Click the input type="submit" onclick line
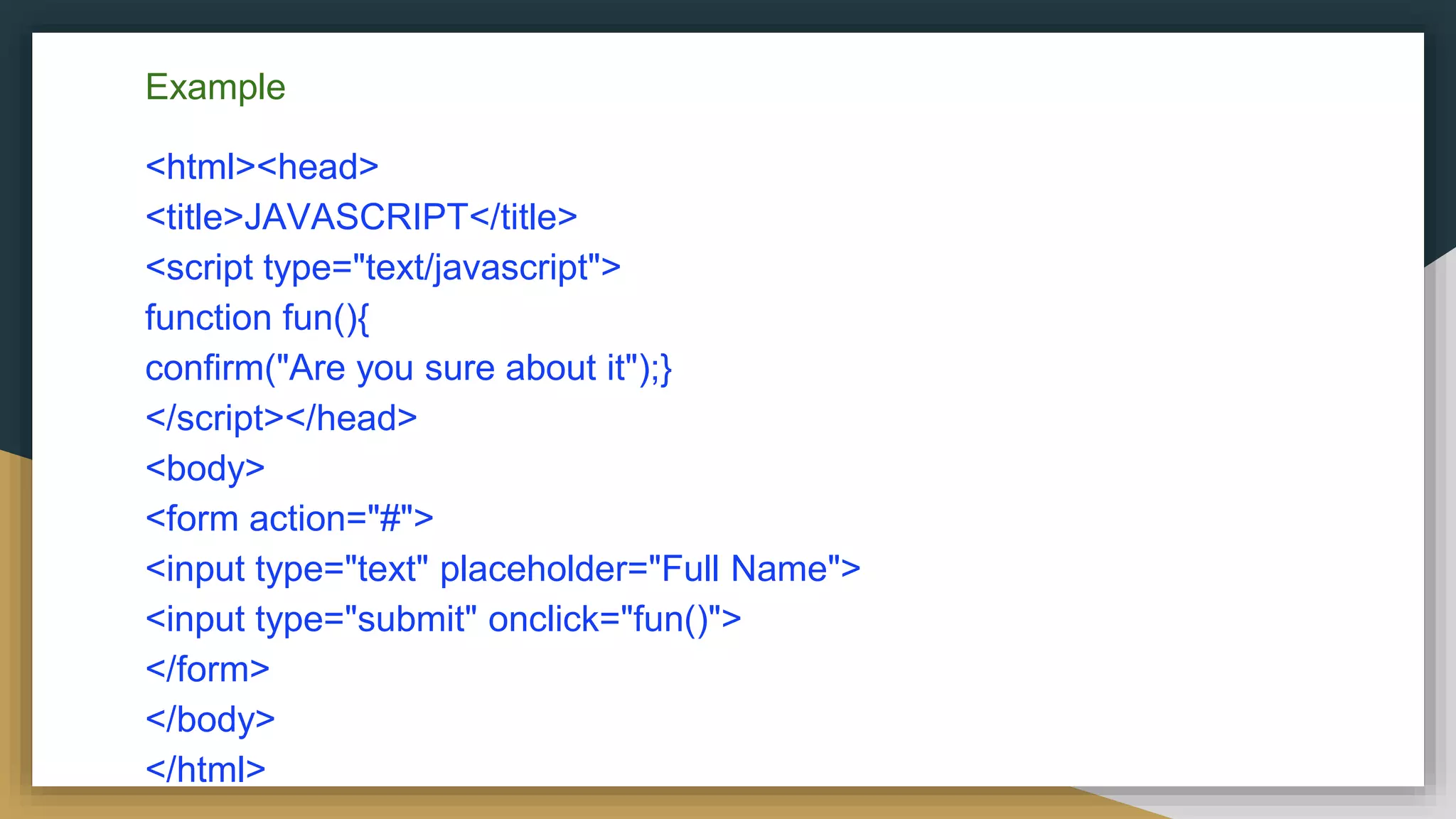 click(443, 620)
